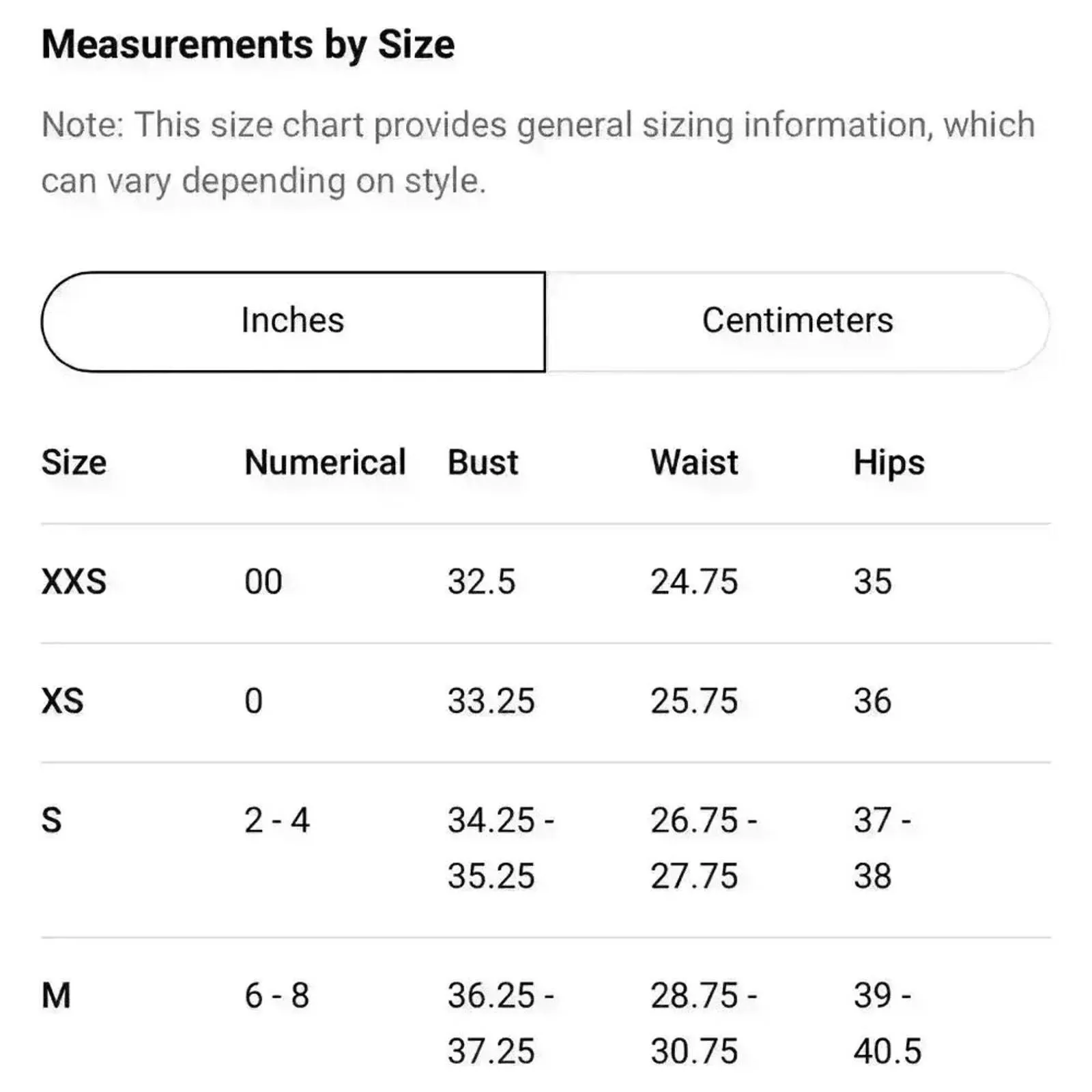Select the XS size row label

pos(62,702)
